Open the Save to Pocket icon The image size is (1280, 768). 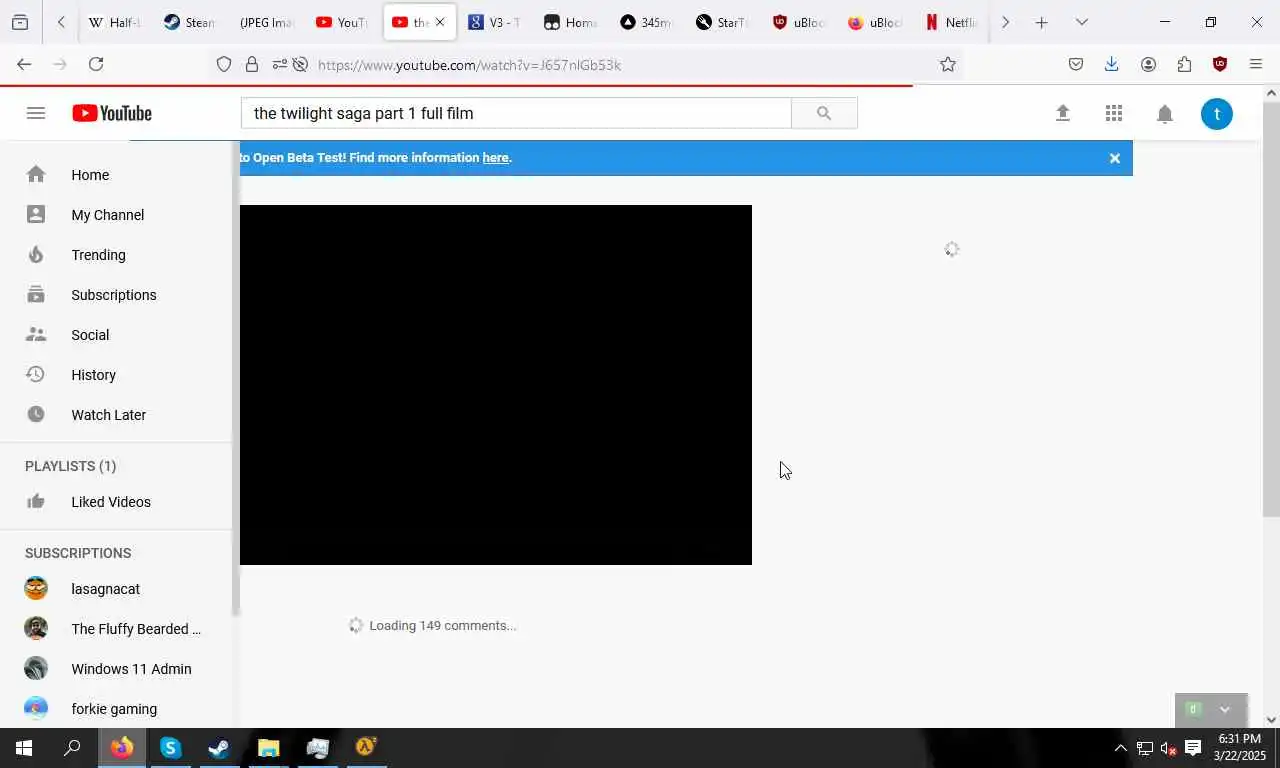coord(1076,64)
